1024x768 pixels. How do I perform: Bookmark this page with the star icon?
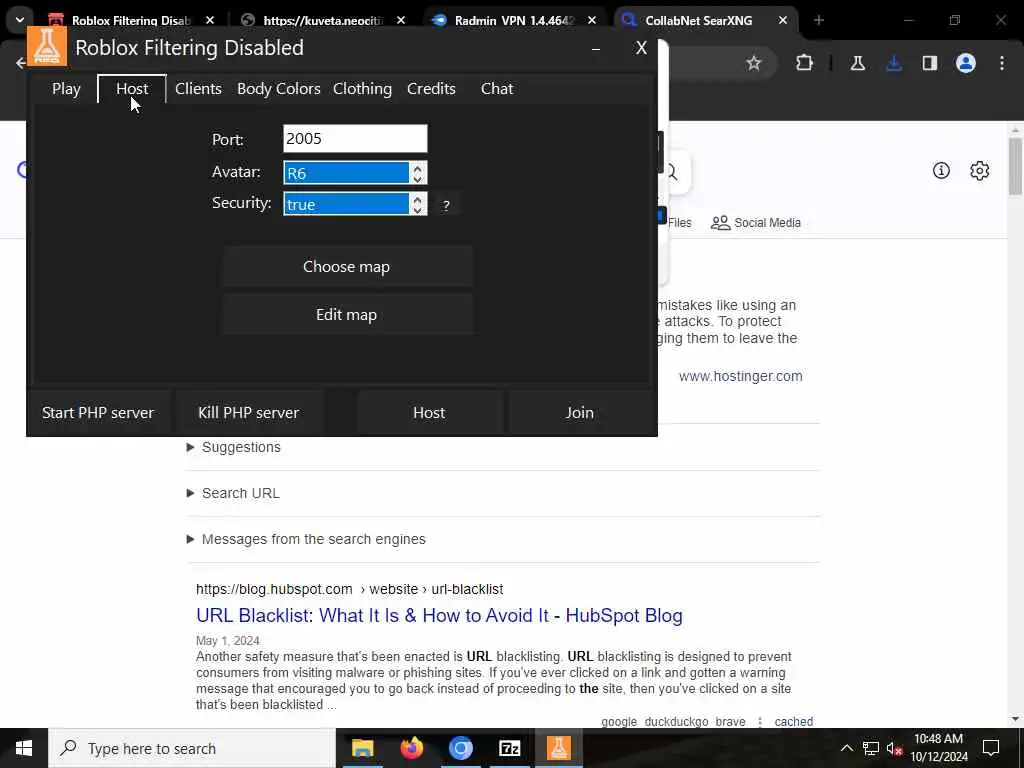(754, 63)
